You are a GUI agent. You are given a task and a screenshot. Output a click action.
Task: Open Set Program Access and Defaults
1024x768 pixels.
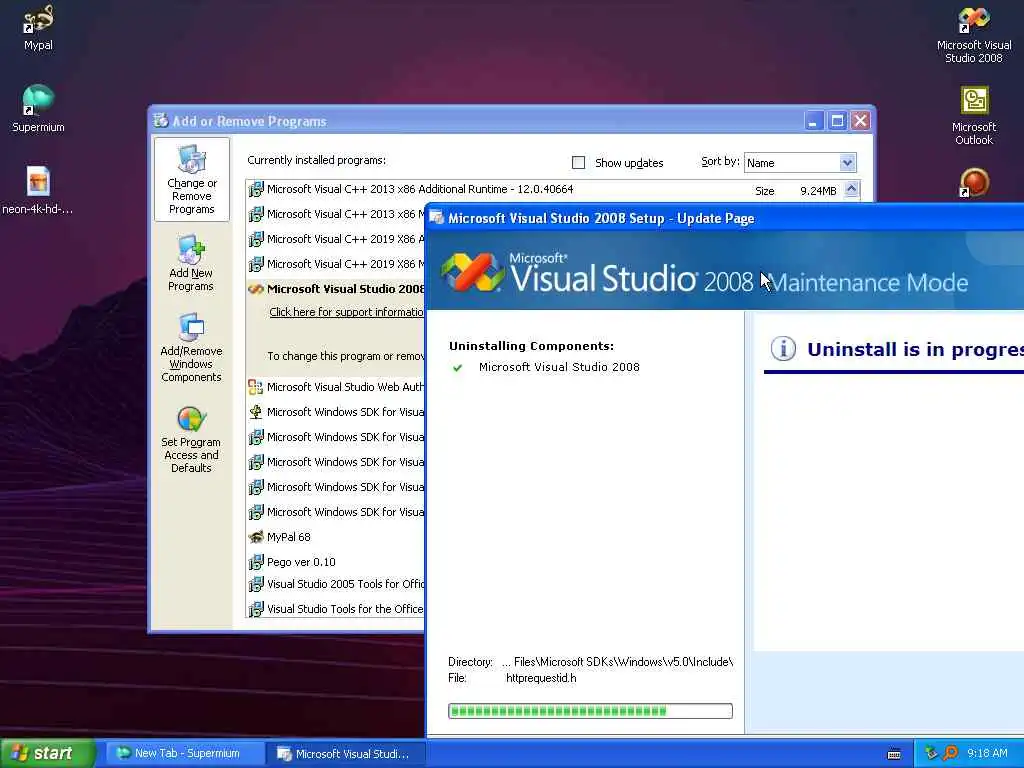point(191,440)
